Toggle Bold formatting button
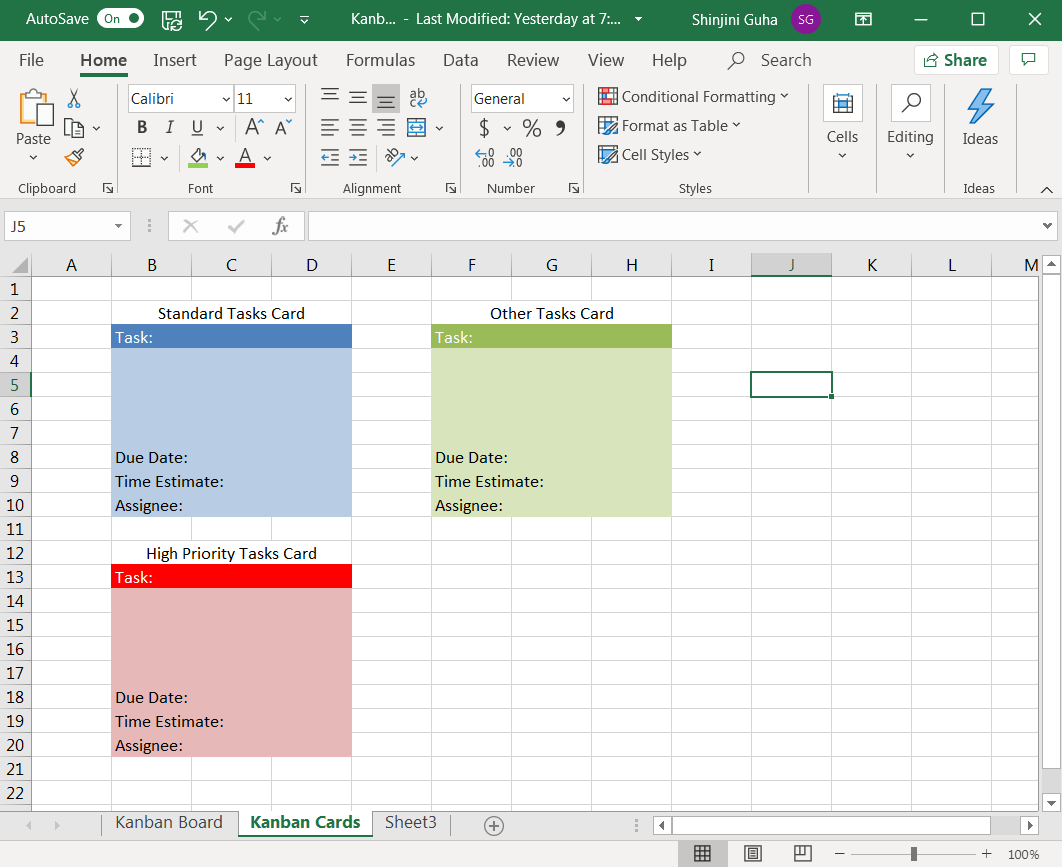This screenshot has width=1062, height=867. 142,127
